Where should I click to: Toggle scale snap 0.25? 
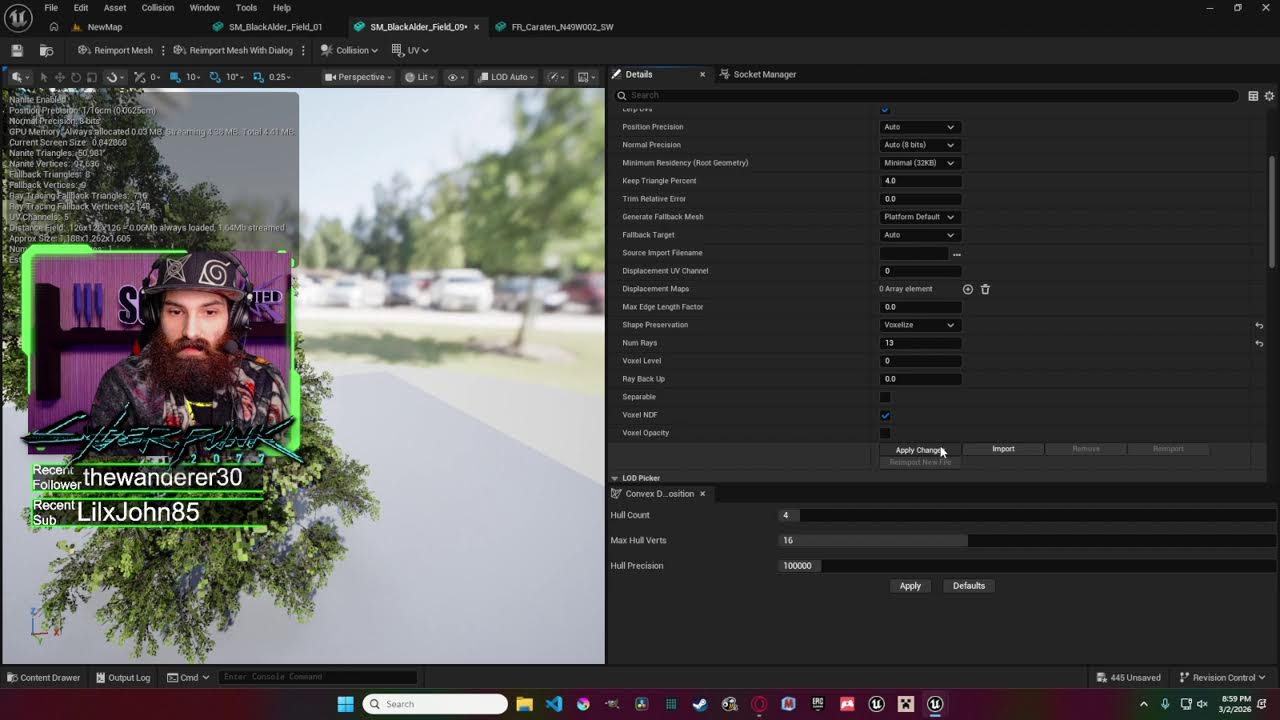point(273,77)
